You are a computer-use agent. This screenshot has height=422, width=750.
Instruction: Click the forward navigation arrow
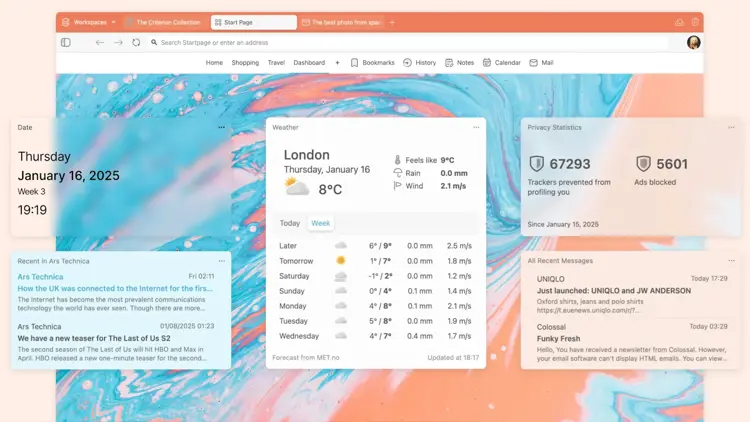coord(118,43)
